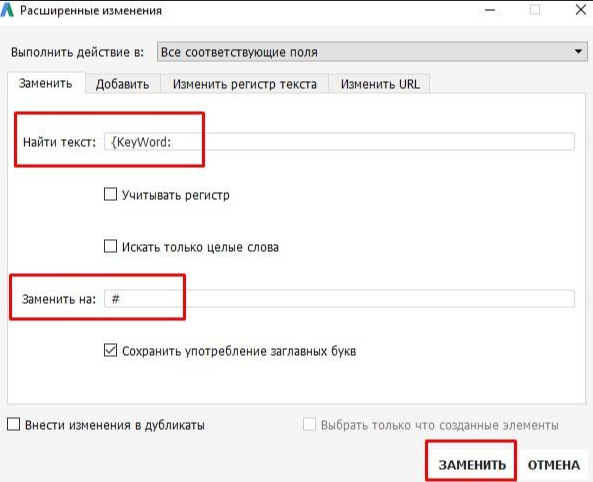Maximize the Расширенные изменения window
Viewport: 593px width, 482px height.
(x=535, y=10)
